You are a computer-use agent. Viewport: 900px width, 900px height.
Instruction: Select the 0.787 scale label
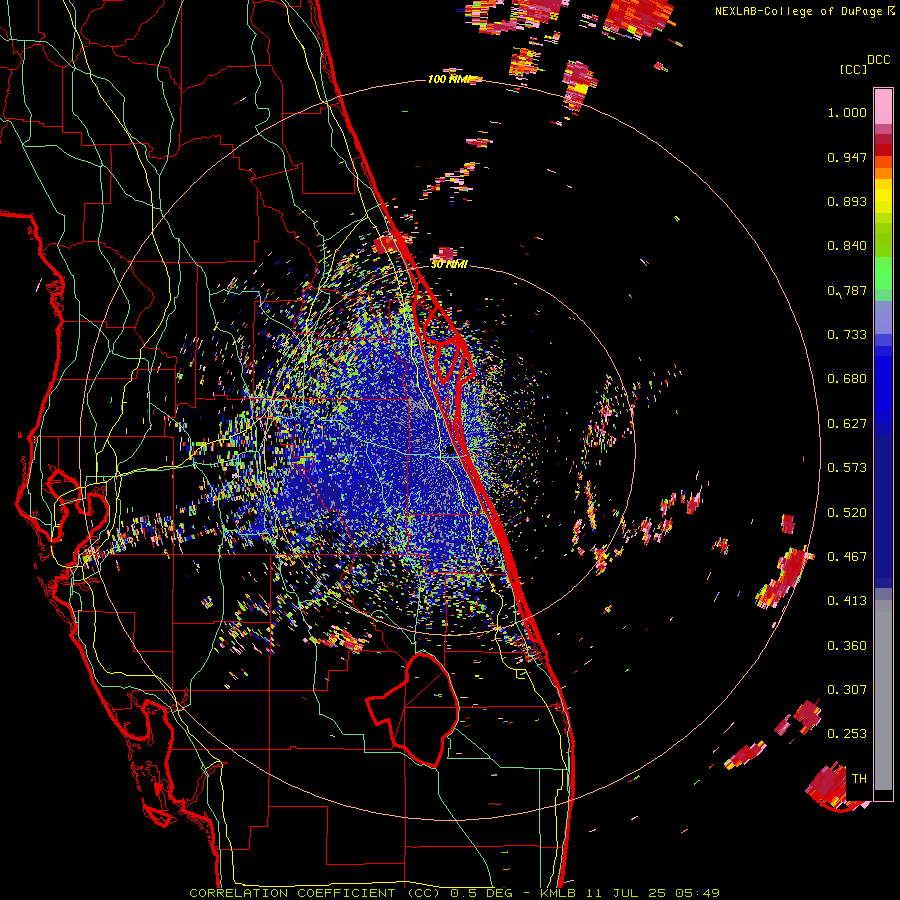pyautogui.click(x=847, y=290)
